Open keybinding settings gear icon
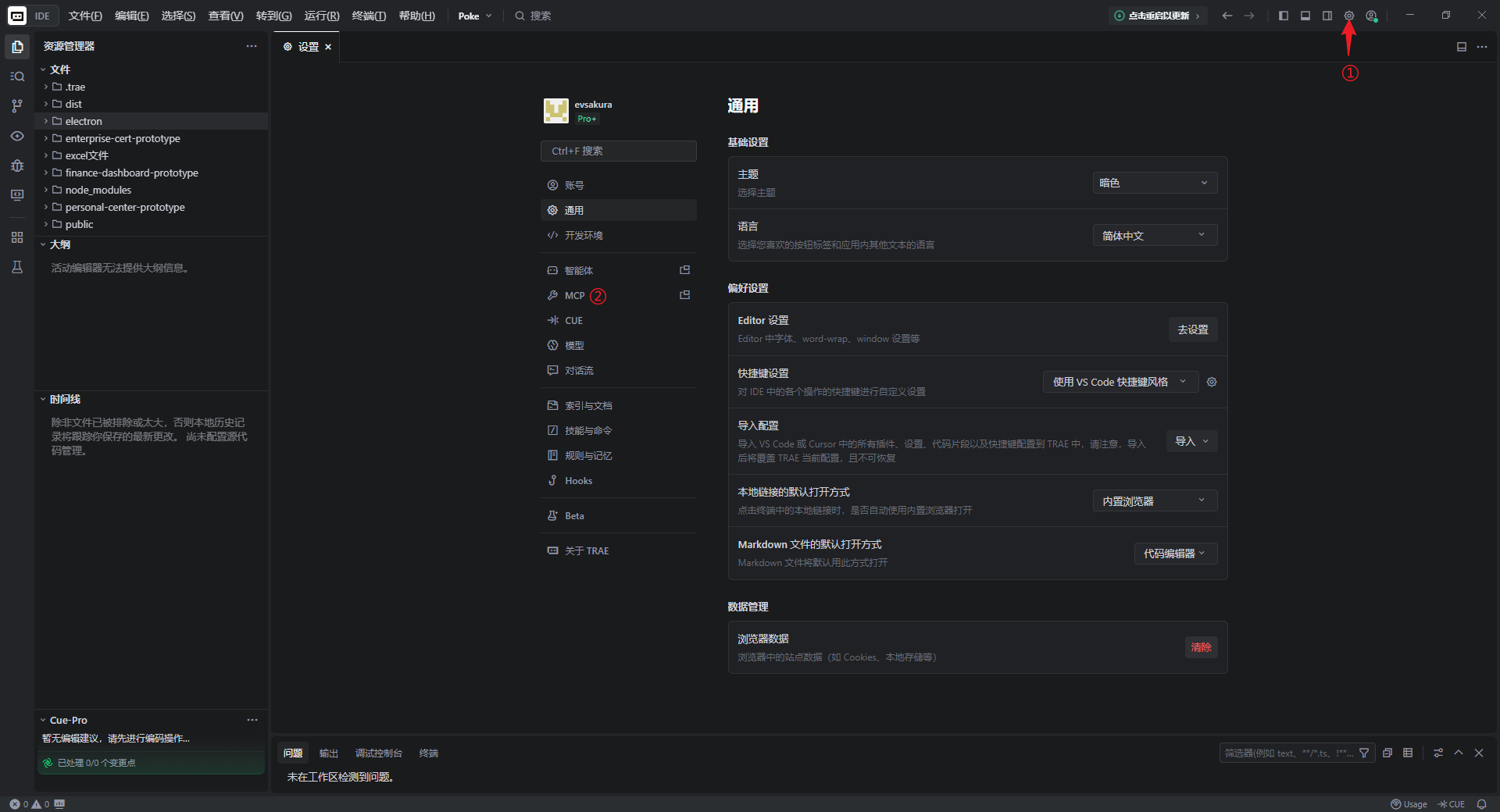The height and width of the screenshot is (812, 1500). point(1212,382)
